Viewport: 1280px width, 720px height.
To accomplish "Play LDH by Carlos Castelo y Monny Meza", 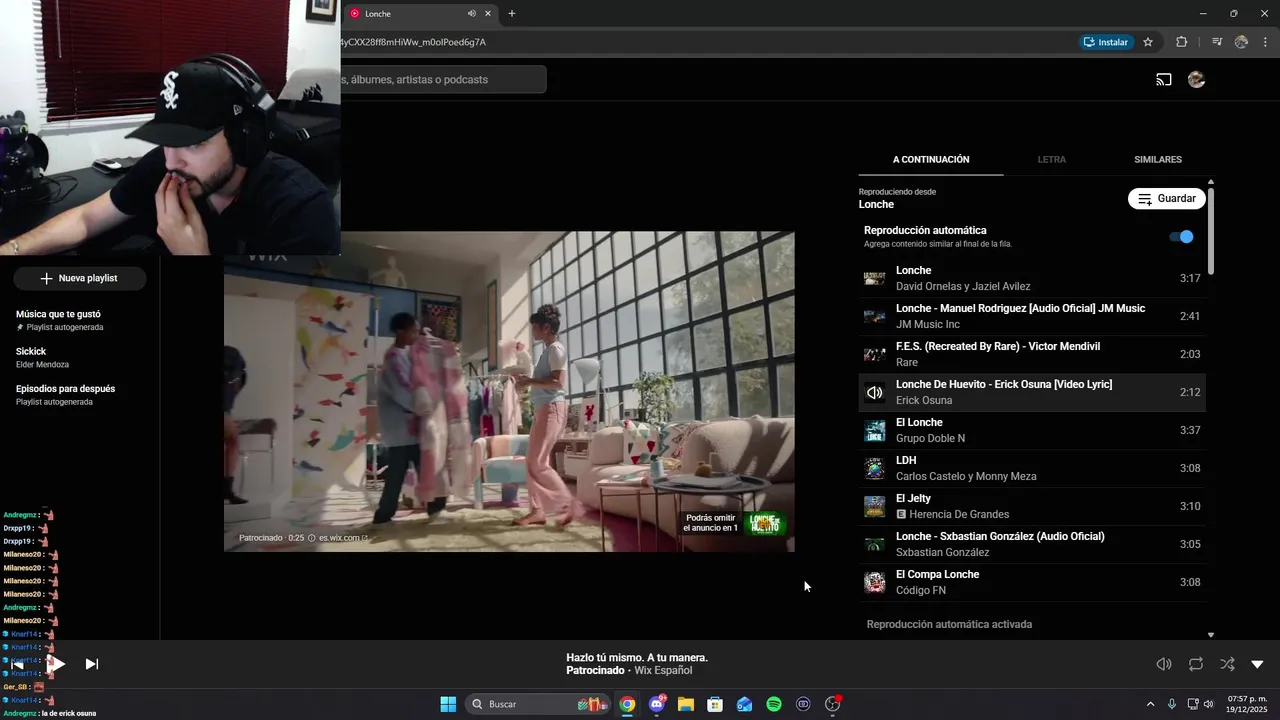I will pyautogui.click(x=1032, y=468).
